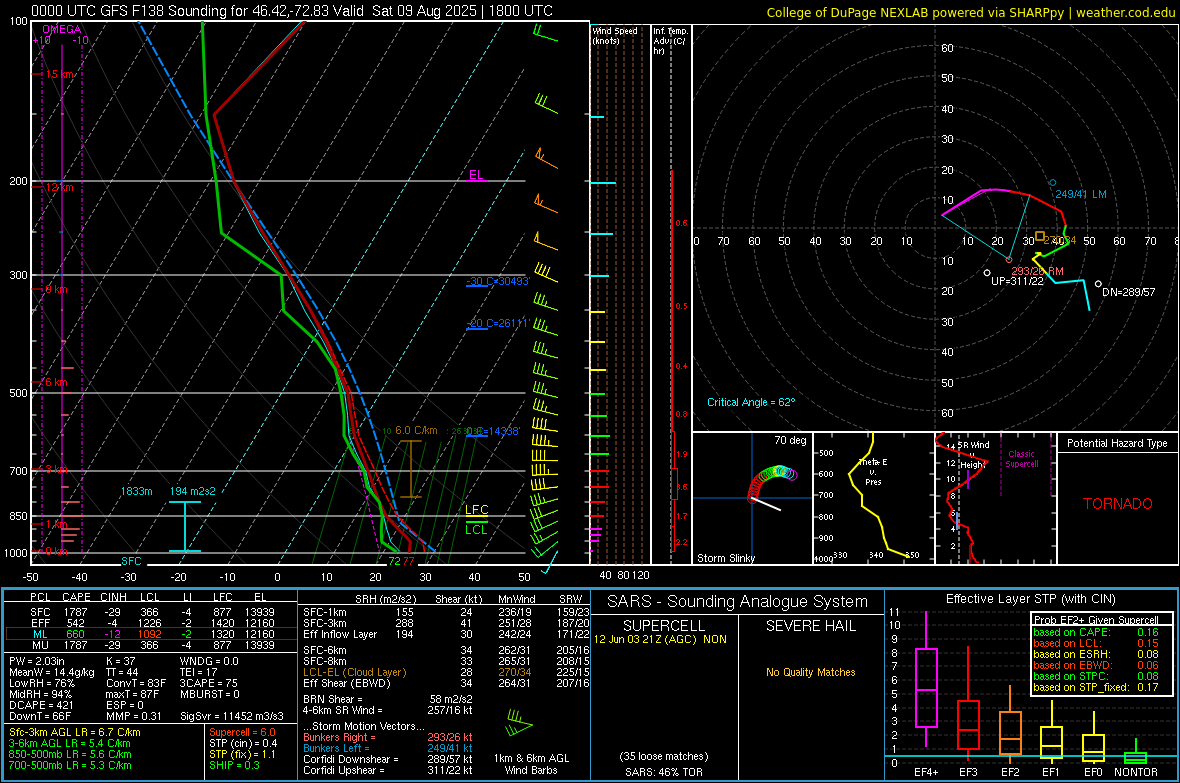This screenshot has height=783, width=1180.
Task: Click the (35 loose matches) text
Action: 664,756
